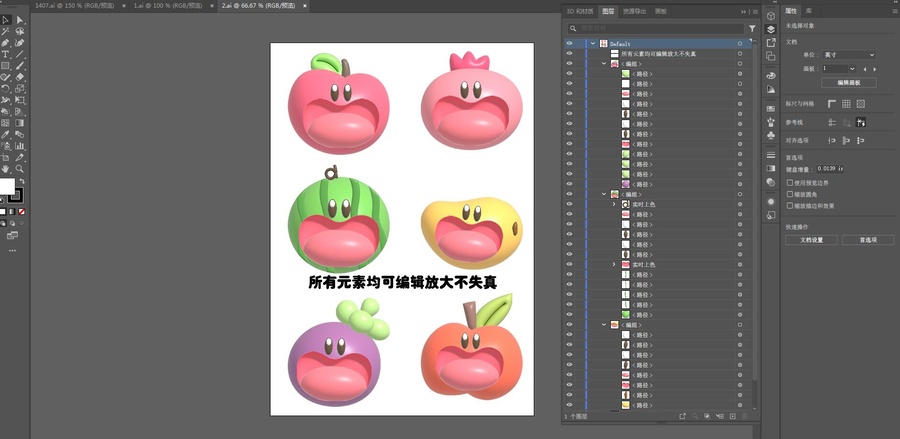Screen dimensions: 900x439
Task: Switch to 画板 panel tab
Action: point(661,11)
